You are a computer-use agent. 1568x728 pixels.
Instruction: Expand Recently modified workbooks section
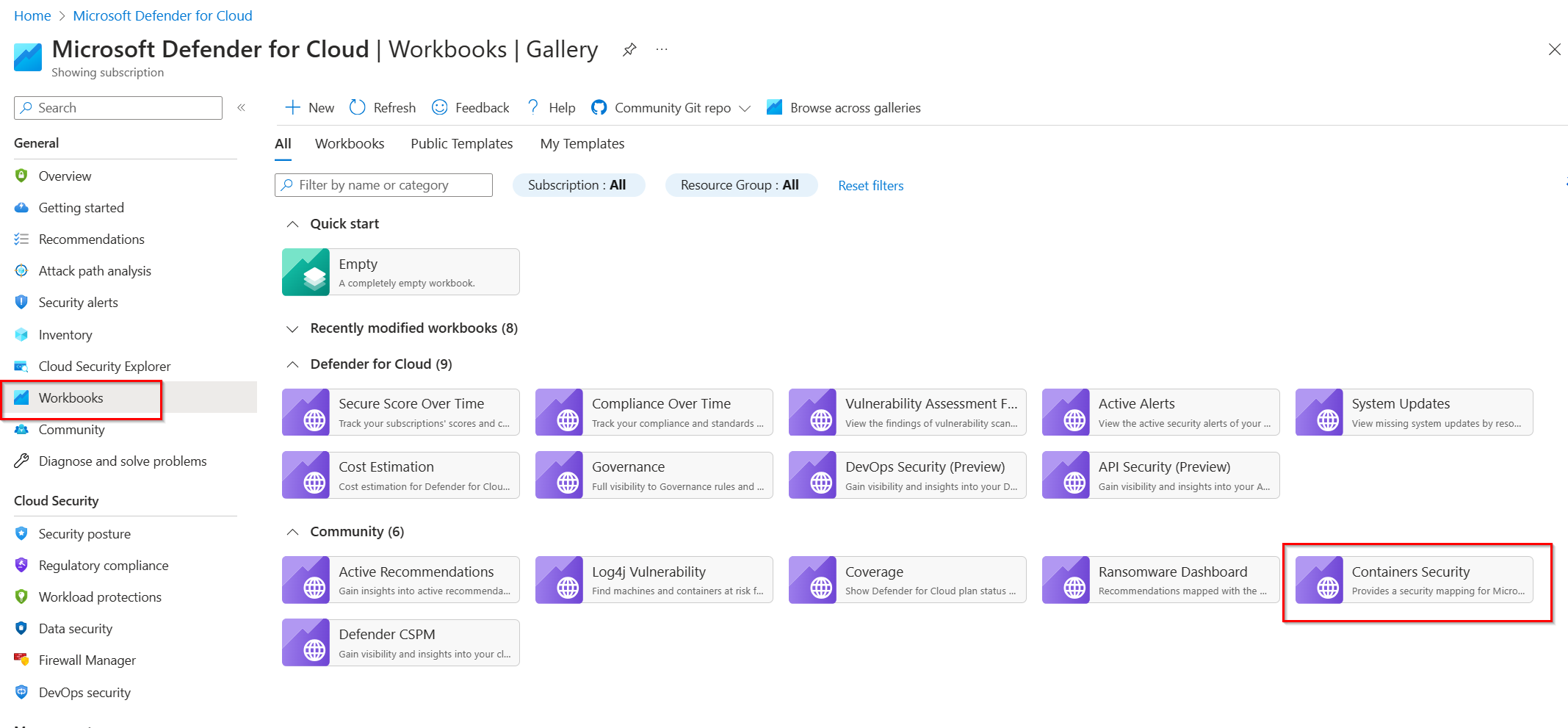coord(292,328)
